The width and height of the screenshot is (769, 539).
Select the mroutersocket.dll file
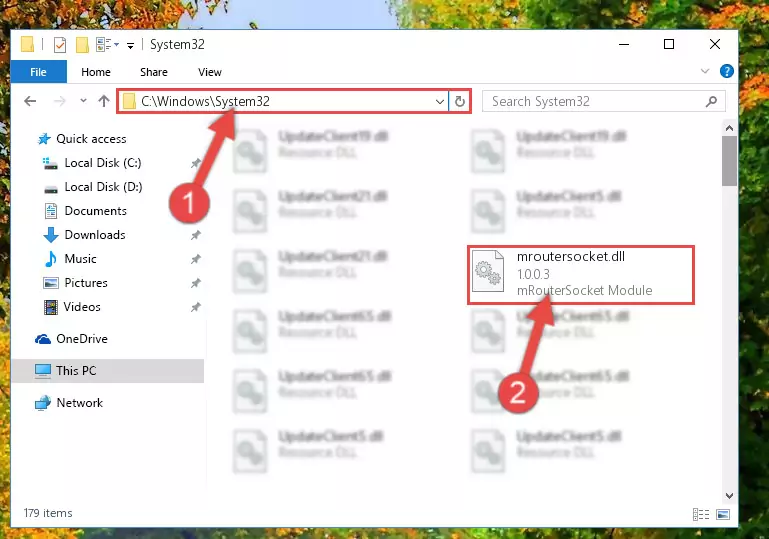click(x=581, y=275)
